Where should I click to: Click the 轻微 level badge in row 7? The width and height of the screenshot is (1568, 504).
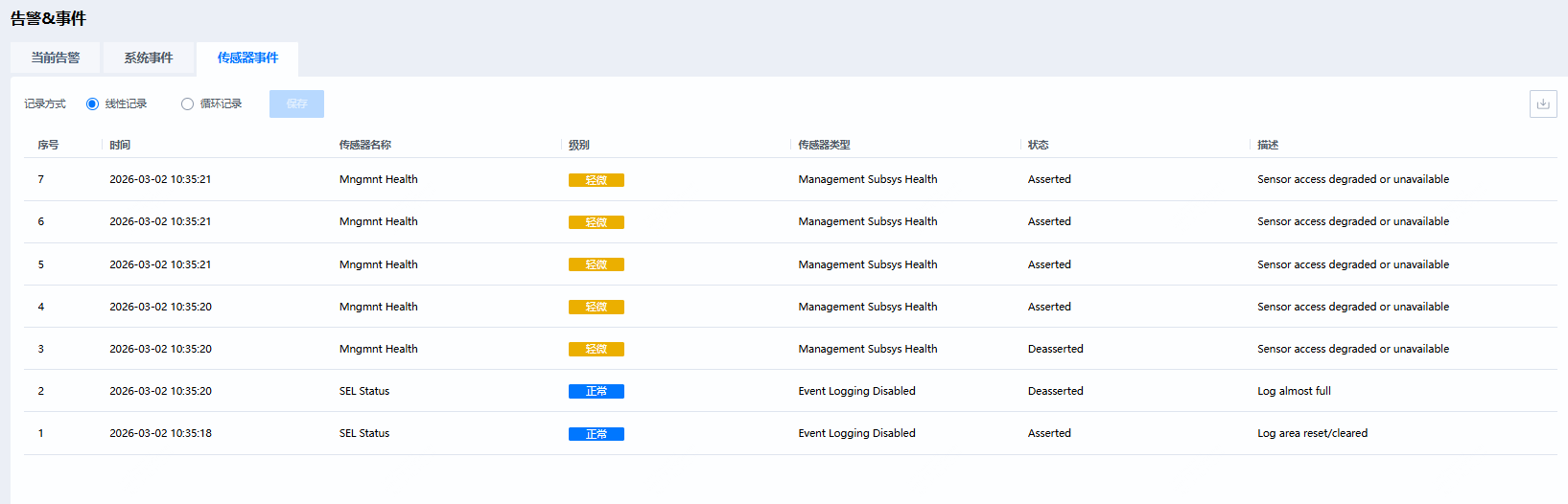597,180
